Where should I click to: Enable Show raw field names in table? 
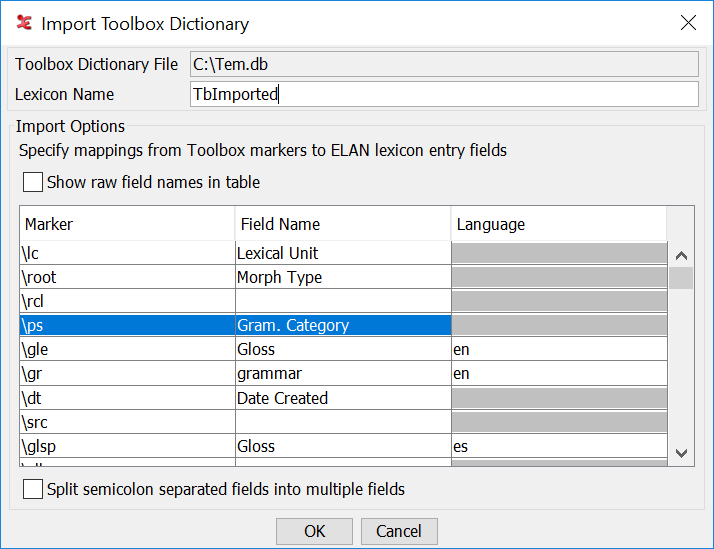click(33, 182)
